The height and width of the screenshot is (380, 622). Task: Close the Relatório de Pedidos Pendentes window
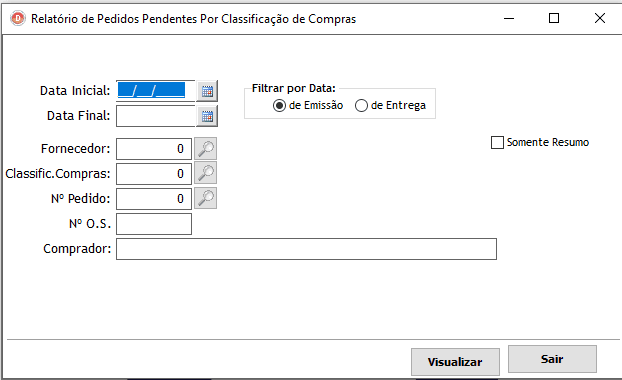point(600,18)
